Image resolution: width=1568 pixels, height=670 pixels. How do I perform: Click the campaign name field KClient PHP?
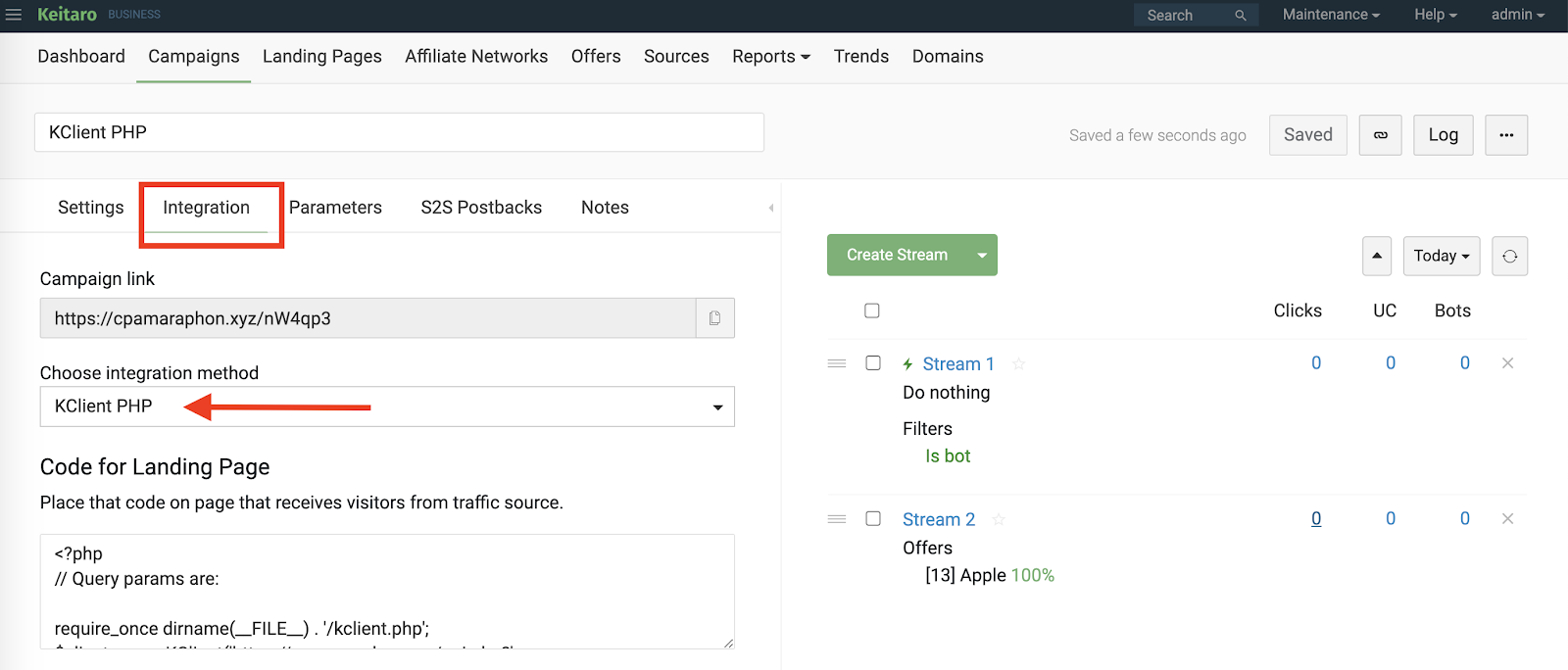399,132
